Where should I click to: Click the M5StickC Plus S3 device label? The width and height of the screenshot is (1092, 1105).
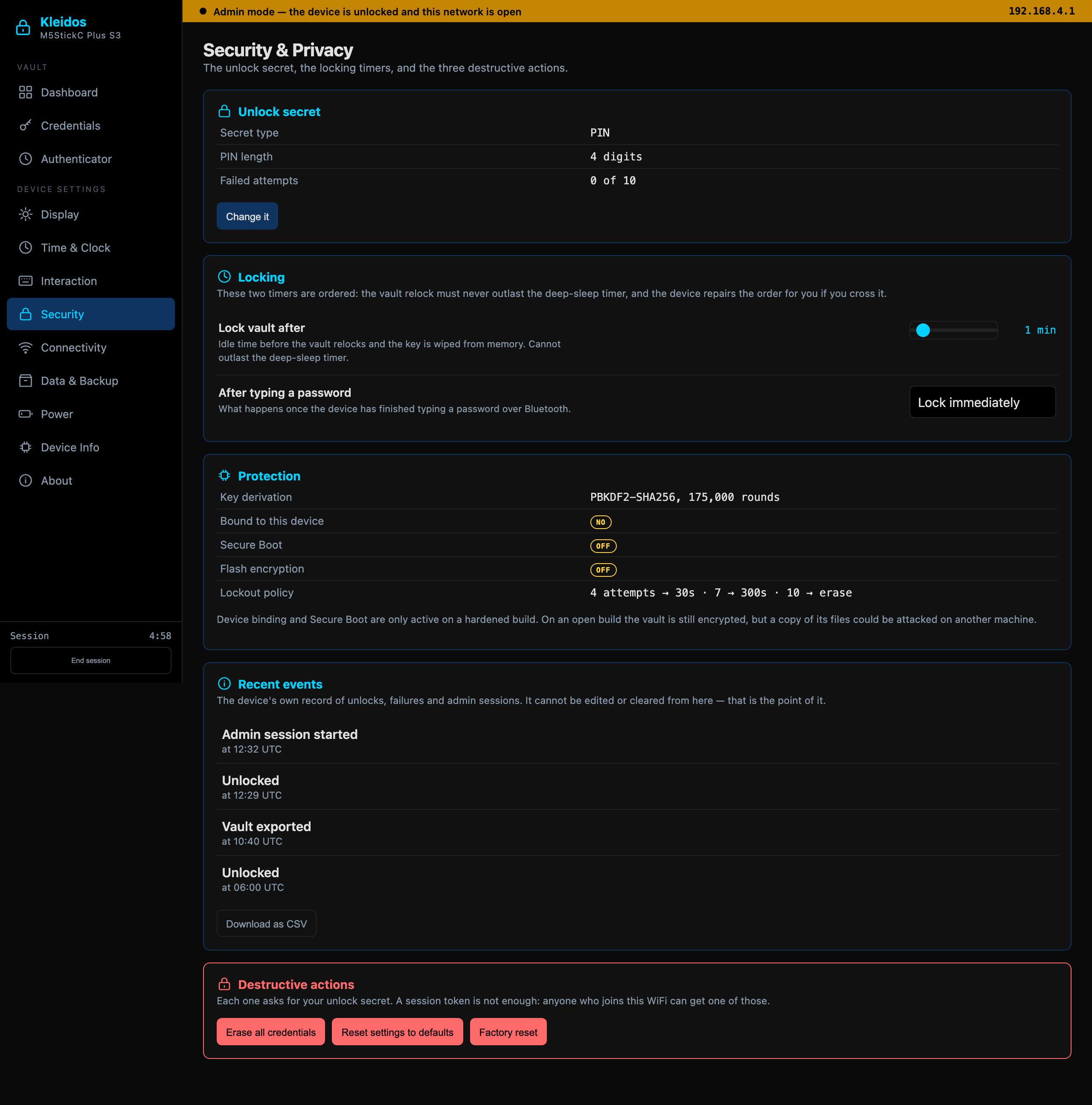point(80,35)
